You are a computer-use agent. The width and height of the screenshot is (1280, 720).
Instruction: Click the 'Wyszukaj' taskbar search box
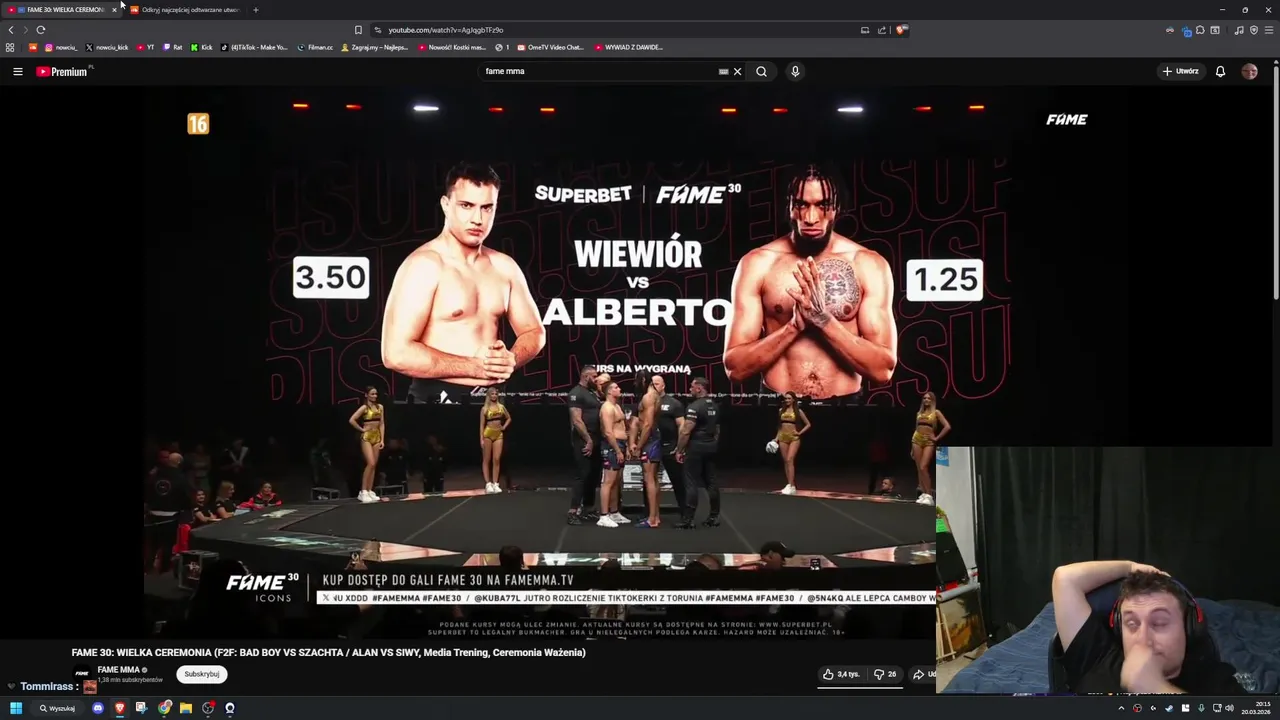tap(58, 708)
